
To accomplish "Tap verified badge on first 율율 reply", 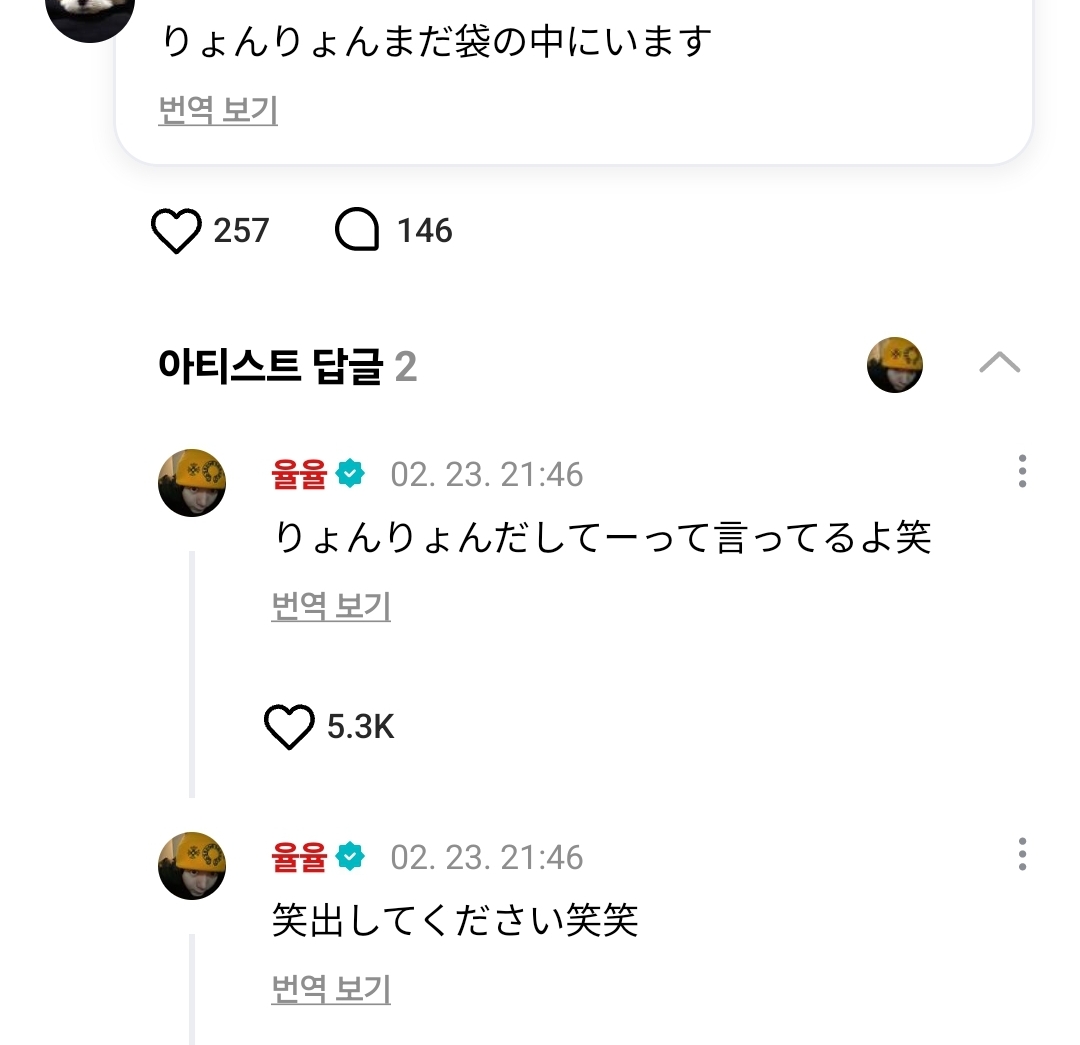I will point(350,474).
